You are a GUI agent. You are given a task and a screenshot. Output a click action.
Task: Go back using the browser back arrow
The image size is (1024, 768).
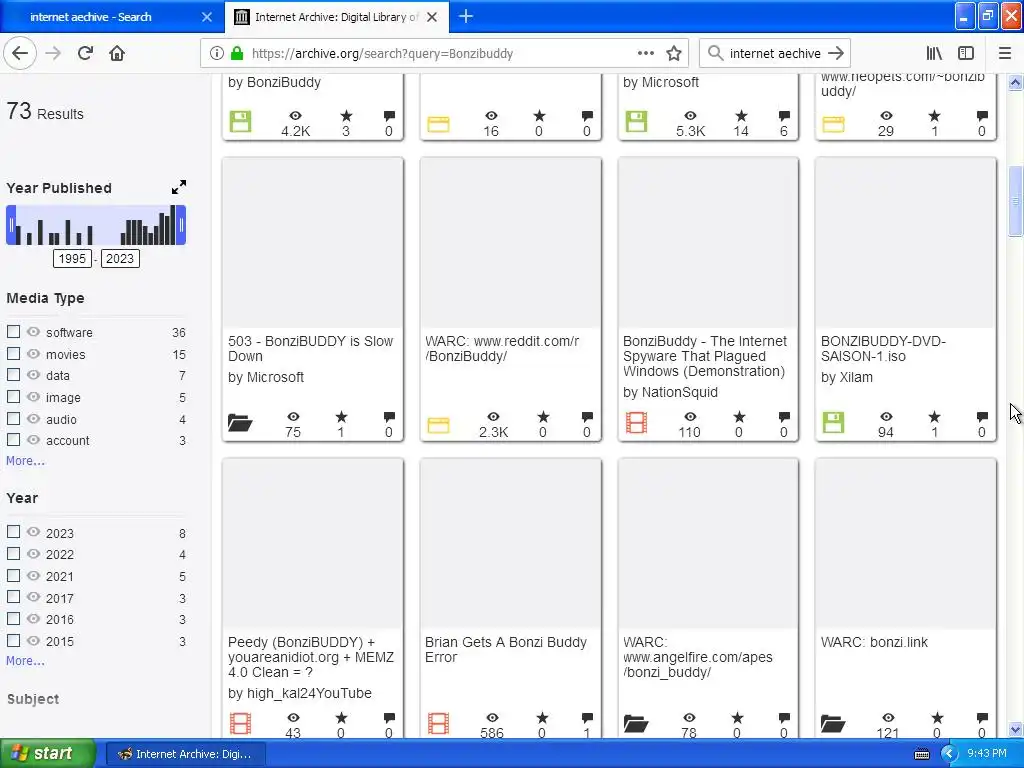pyautogui.click(x=20, y=53)
